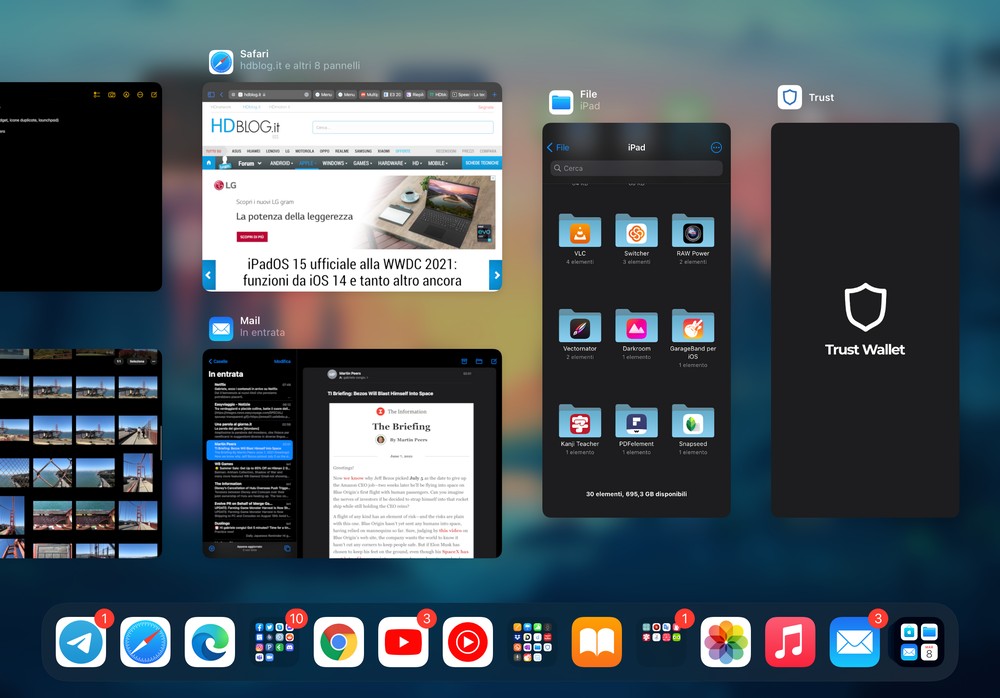Expand the MOBILE menu on HDblog
This screenshot has height=698, width=1000.
click(438, 163)
